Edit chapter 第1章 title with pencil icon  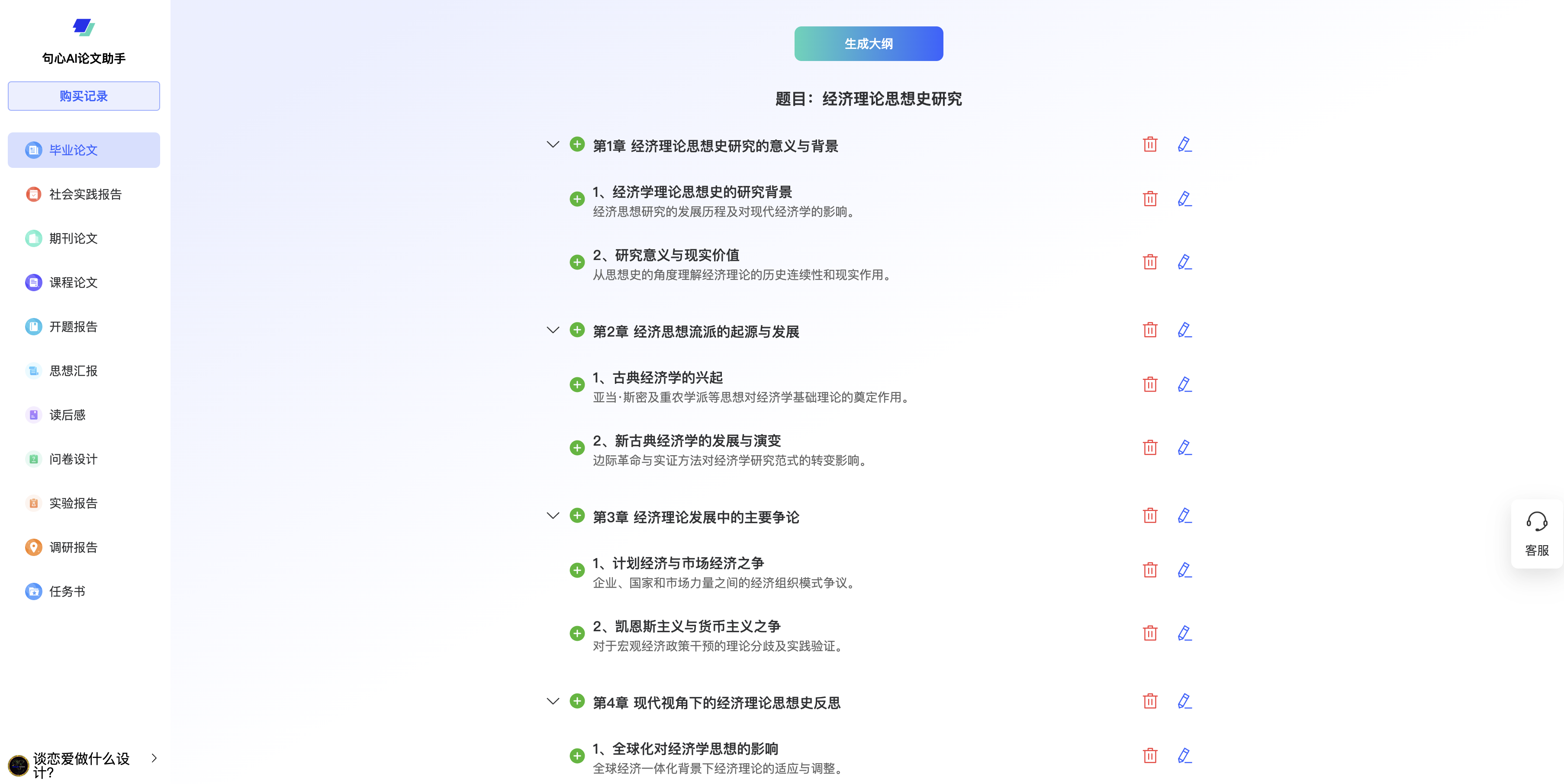pos(1184,145)
